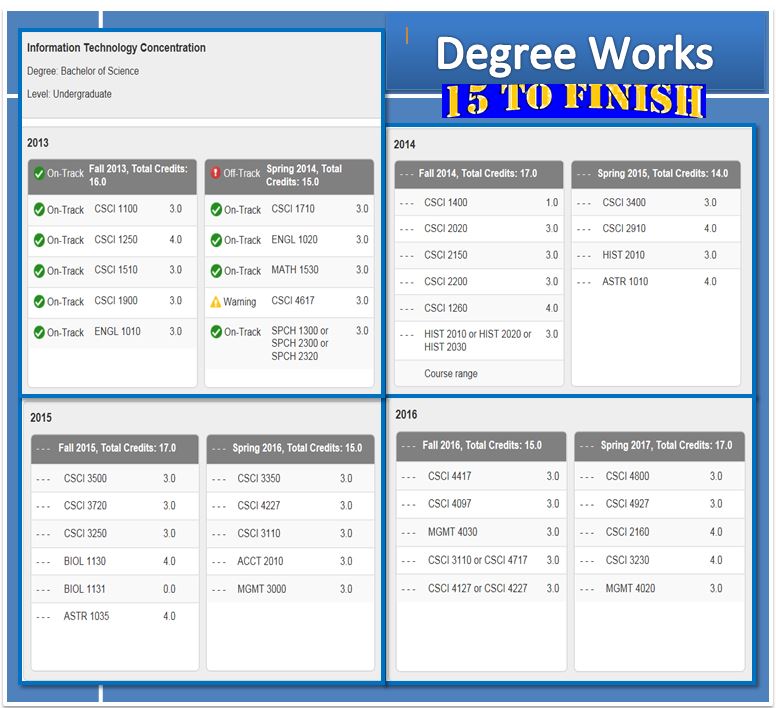
Task: Click the 15 TO FINISH banner
Action: (574, 101)
